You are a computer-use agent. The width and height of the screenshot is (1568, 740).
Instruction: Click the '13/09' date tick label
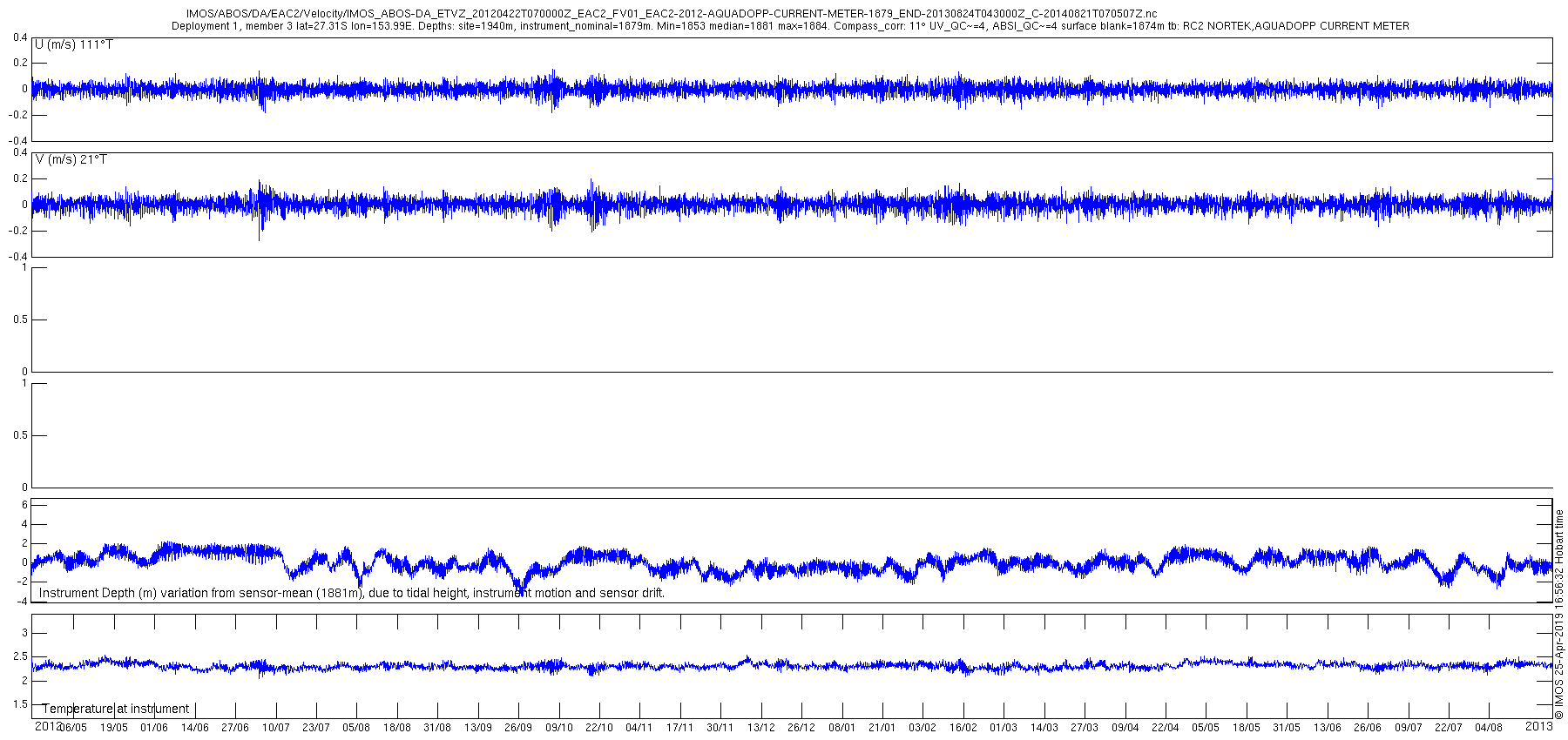(478, 728)
